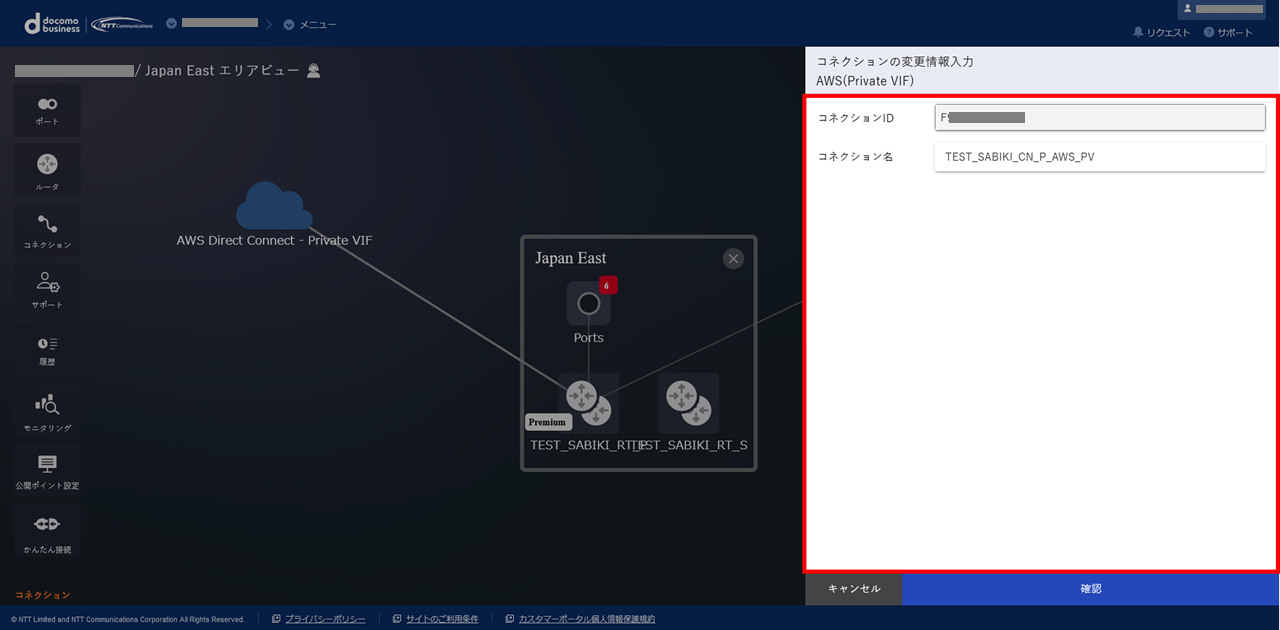This screenshot has width=1280, height=630.
Task: Open the リクエスト notifications menu
Action: [1161, 33]
